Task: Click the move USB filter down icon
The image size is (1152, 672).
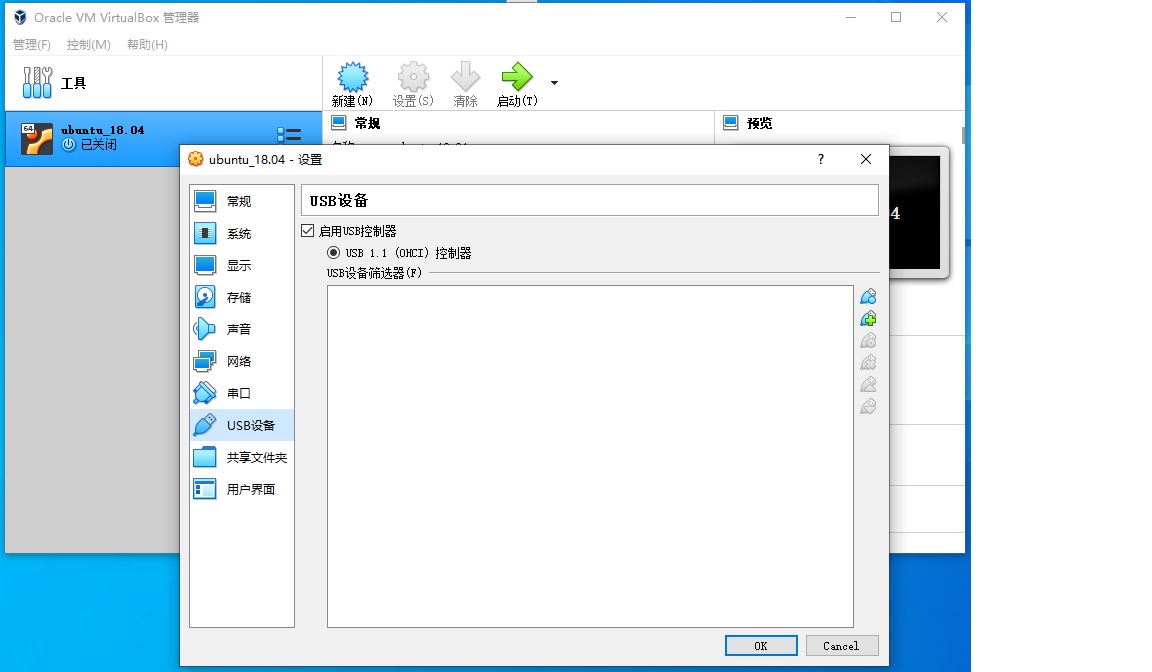Action: (x=868, y=407)
